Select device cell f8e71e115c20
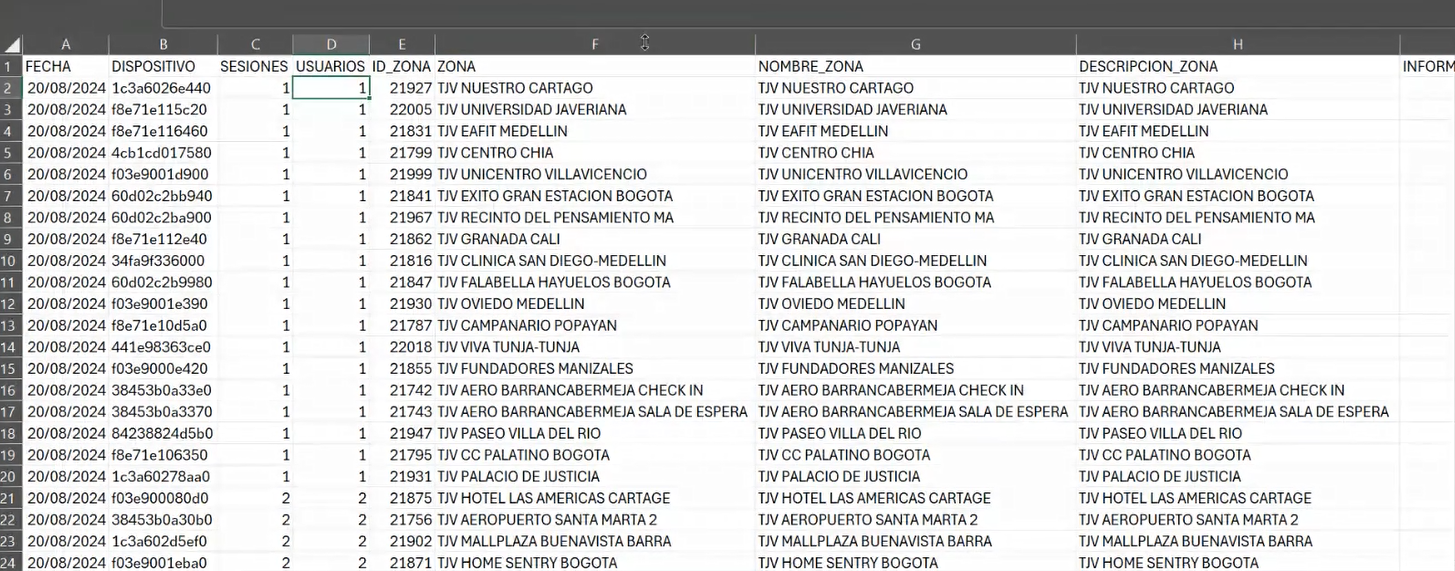The height and width of the screenshot is (571, 1455). (x=163, y=110)
